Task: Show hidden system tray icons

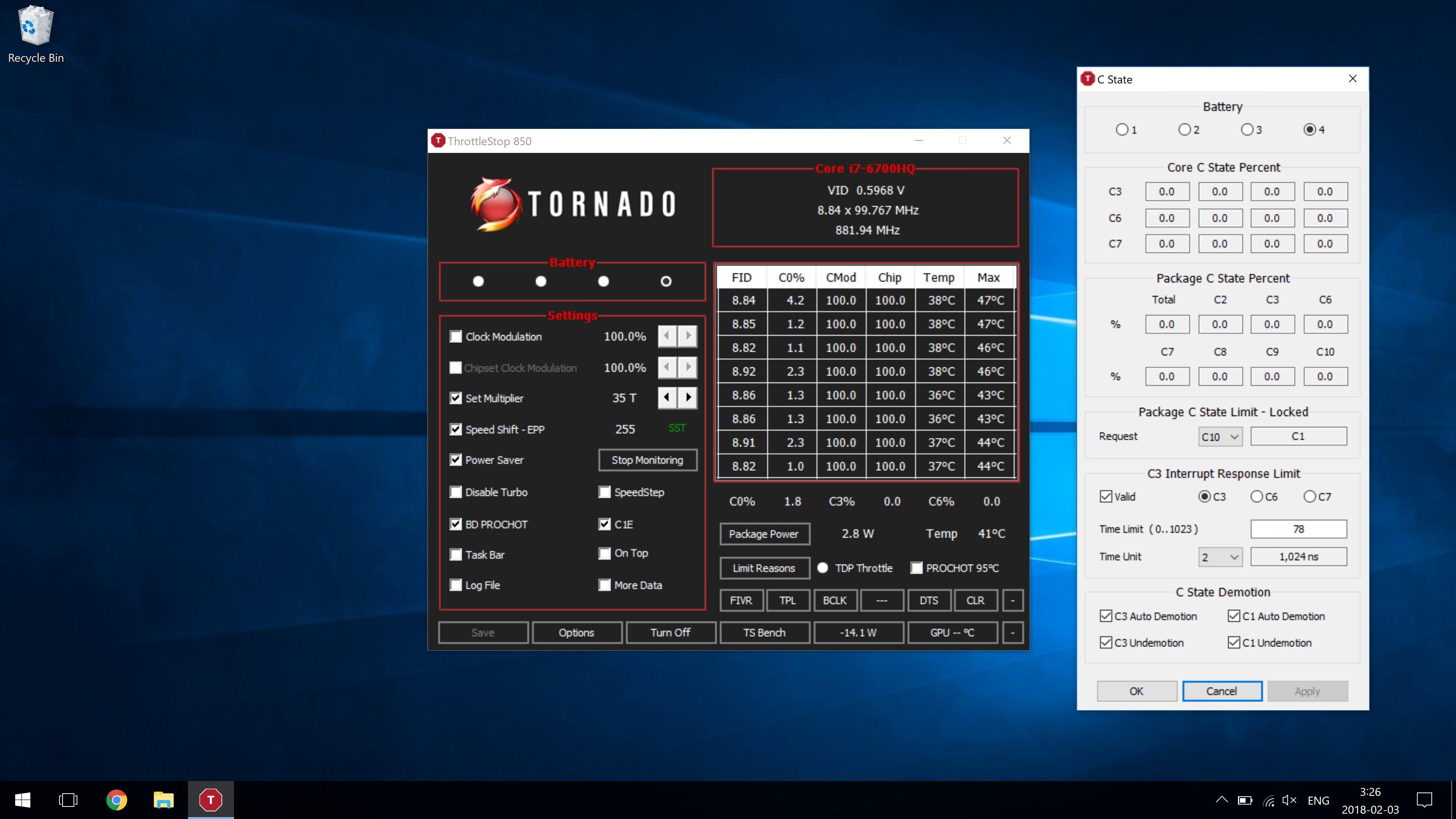Action: tap(1221, 800)
